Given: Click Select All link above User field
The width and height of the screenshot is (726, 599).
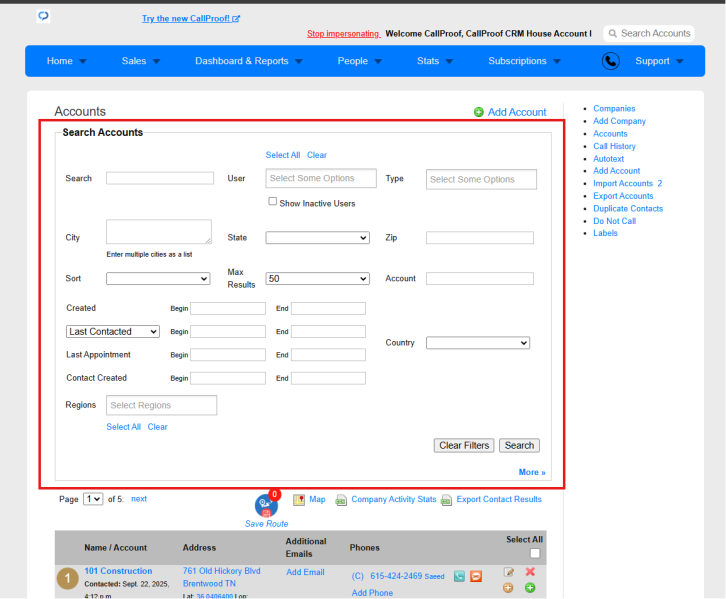Looking at the screenshot, I should (x=283, y=155).
